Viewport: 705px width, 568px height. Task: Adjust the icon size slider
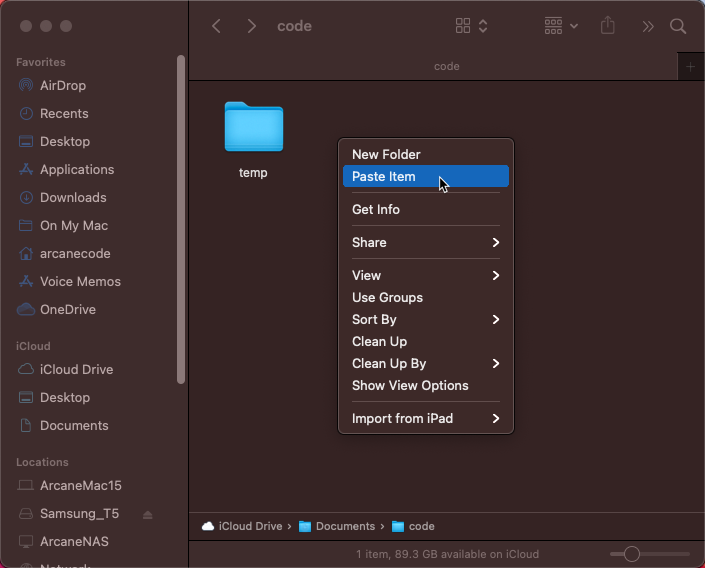[631, 554]
